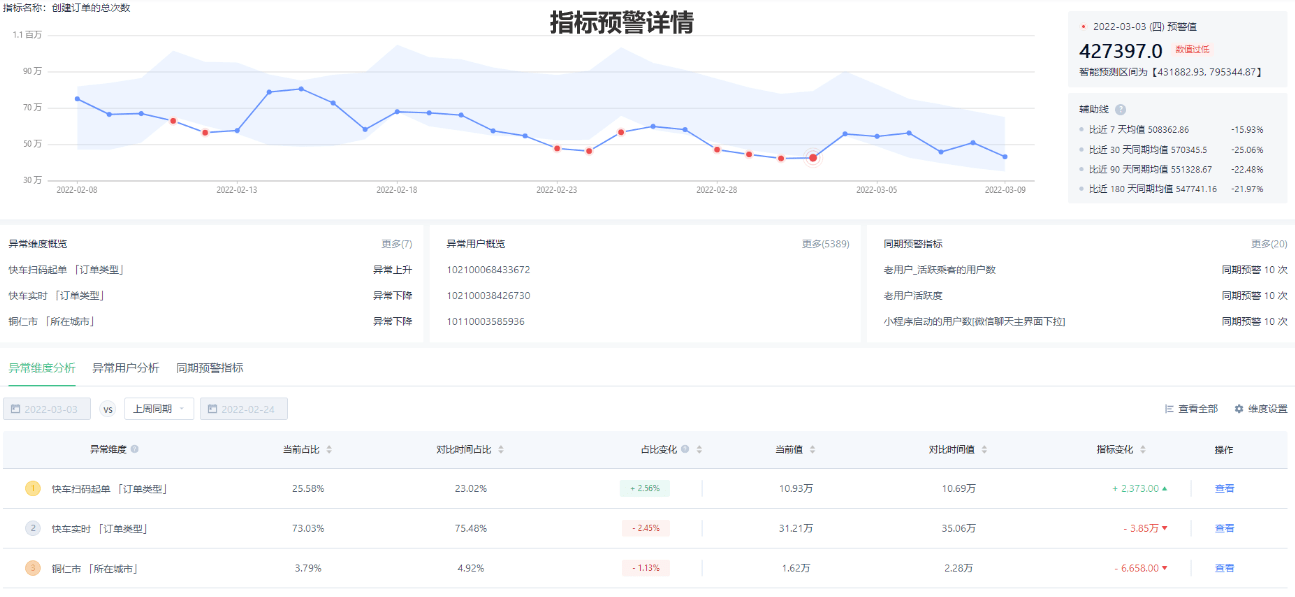
Task: Sort the table by 对比时间占比
Action: (501, 450)
